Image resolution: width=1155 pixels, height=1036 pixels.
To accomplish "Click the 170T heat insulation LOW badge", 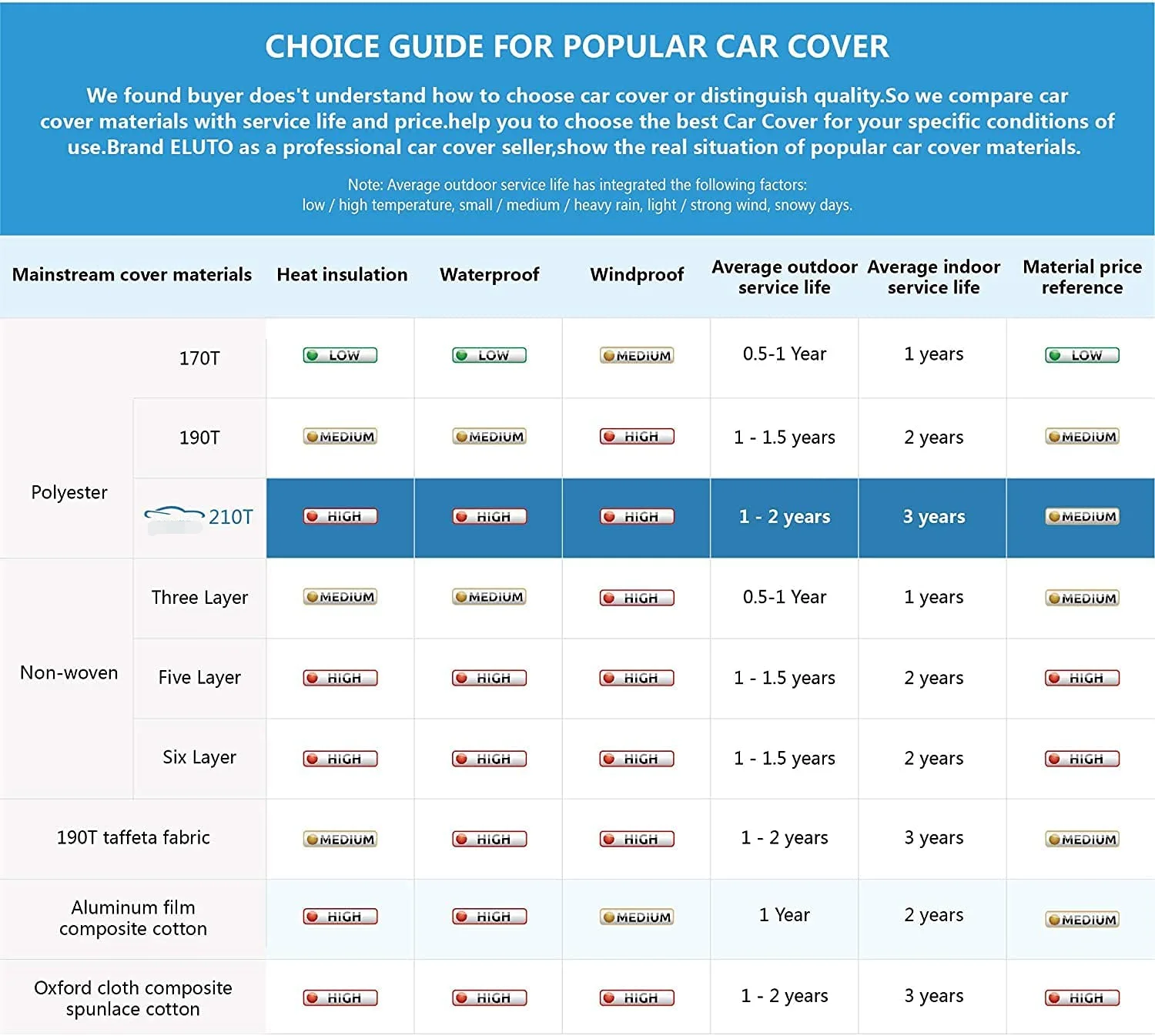I will [340, 355].
